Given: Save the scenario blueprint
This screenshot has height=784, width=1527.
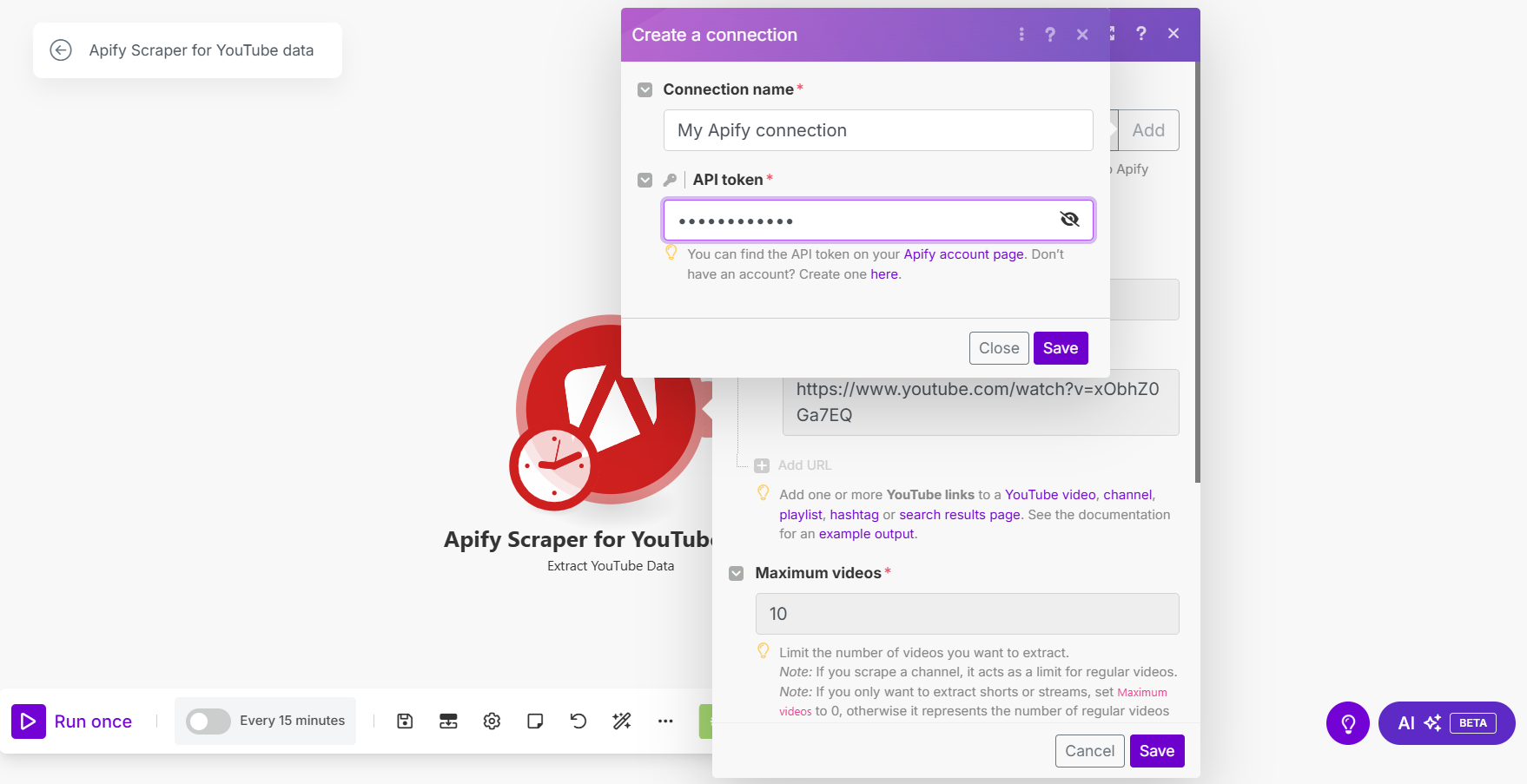Looking at the screenshot, I should 405,721.
